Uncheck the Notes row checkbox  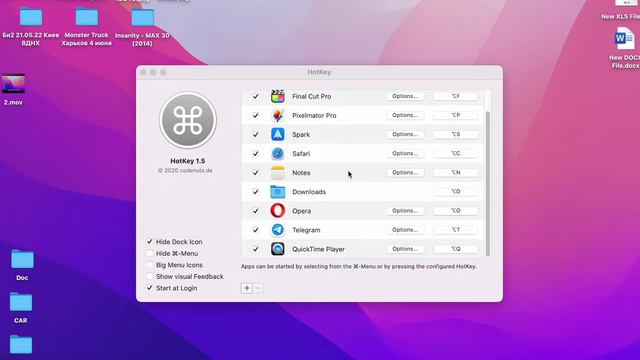pyautogui.click(x=256, y=173)
